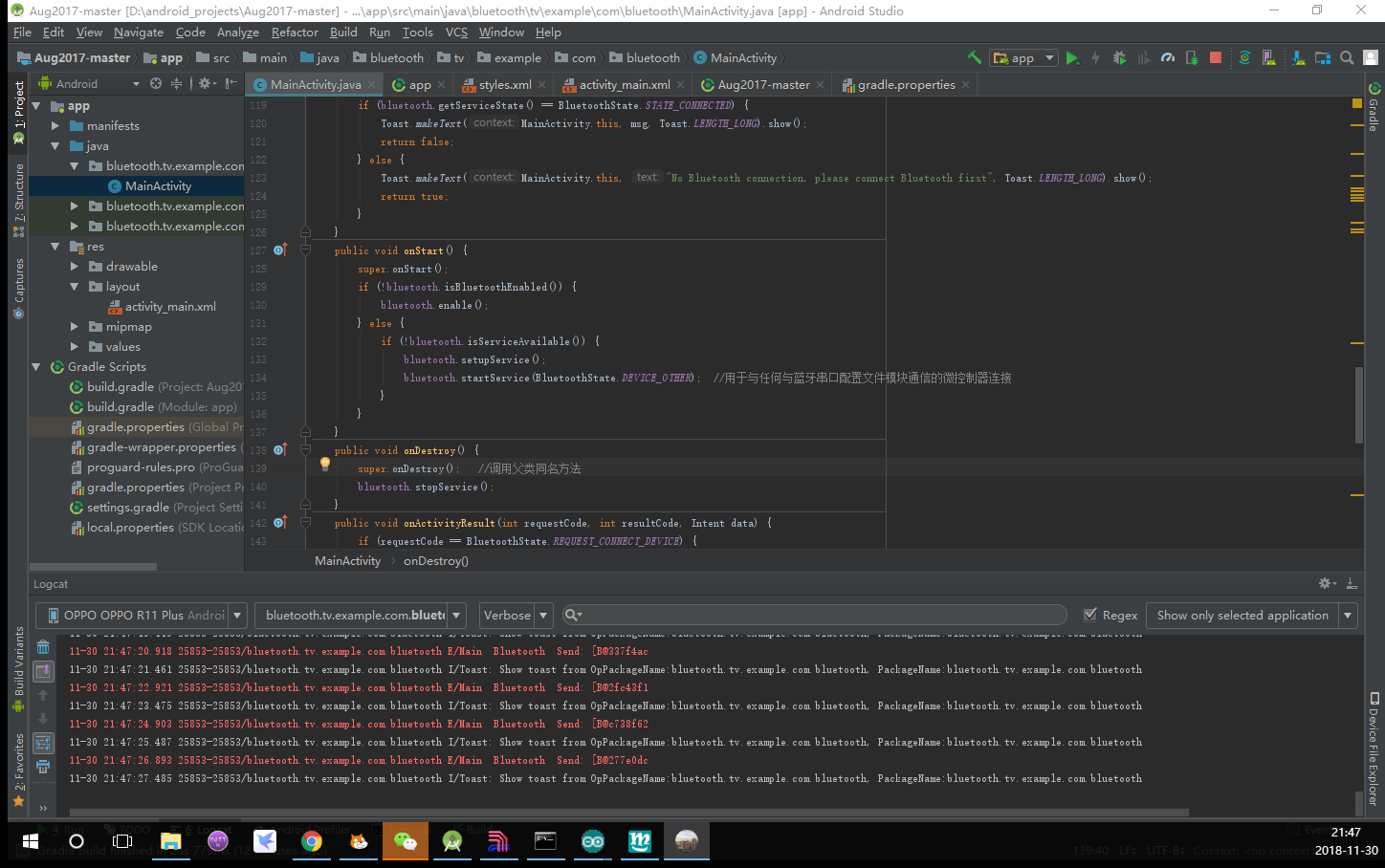Stop the app with the red stop icon
This screenshot has height=868, width=1385.
[x=1216, y=57]
